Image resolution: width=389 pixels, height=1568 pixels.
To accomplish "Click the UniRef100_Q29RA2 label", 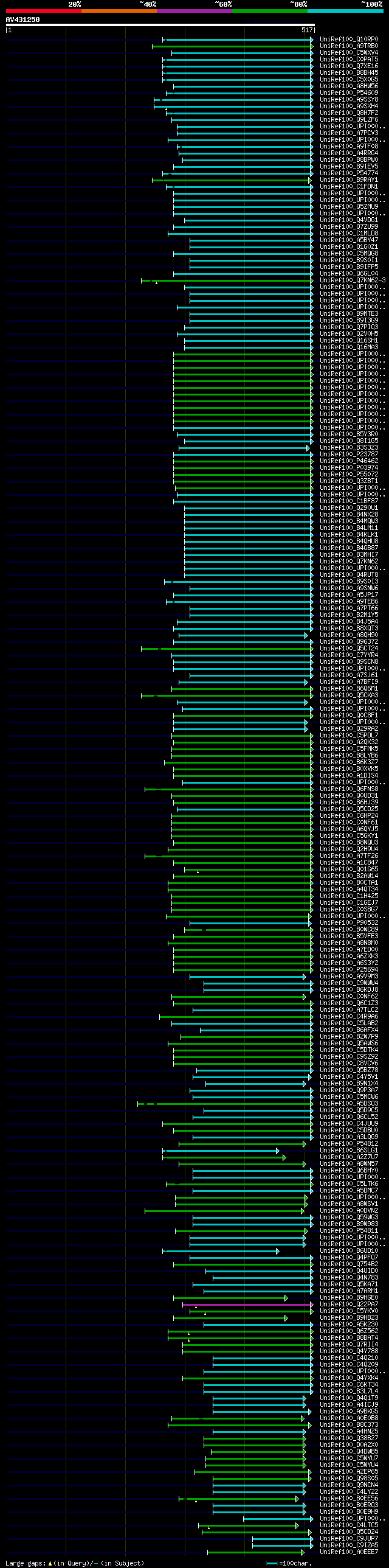I will tap(349, 729).
